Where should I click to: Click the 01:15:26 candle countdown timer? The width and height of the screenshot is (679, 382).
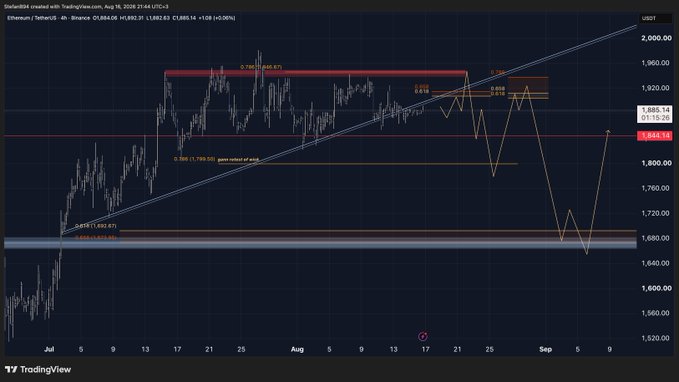(x=655, y=118)
